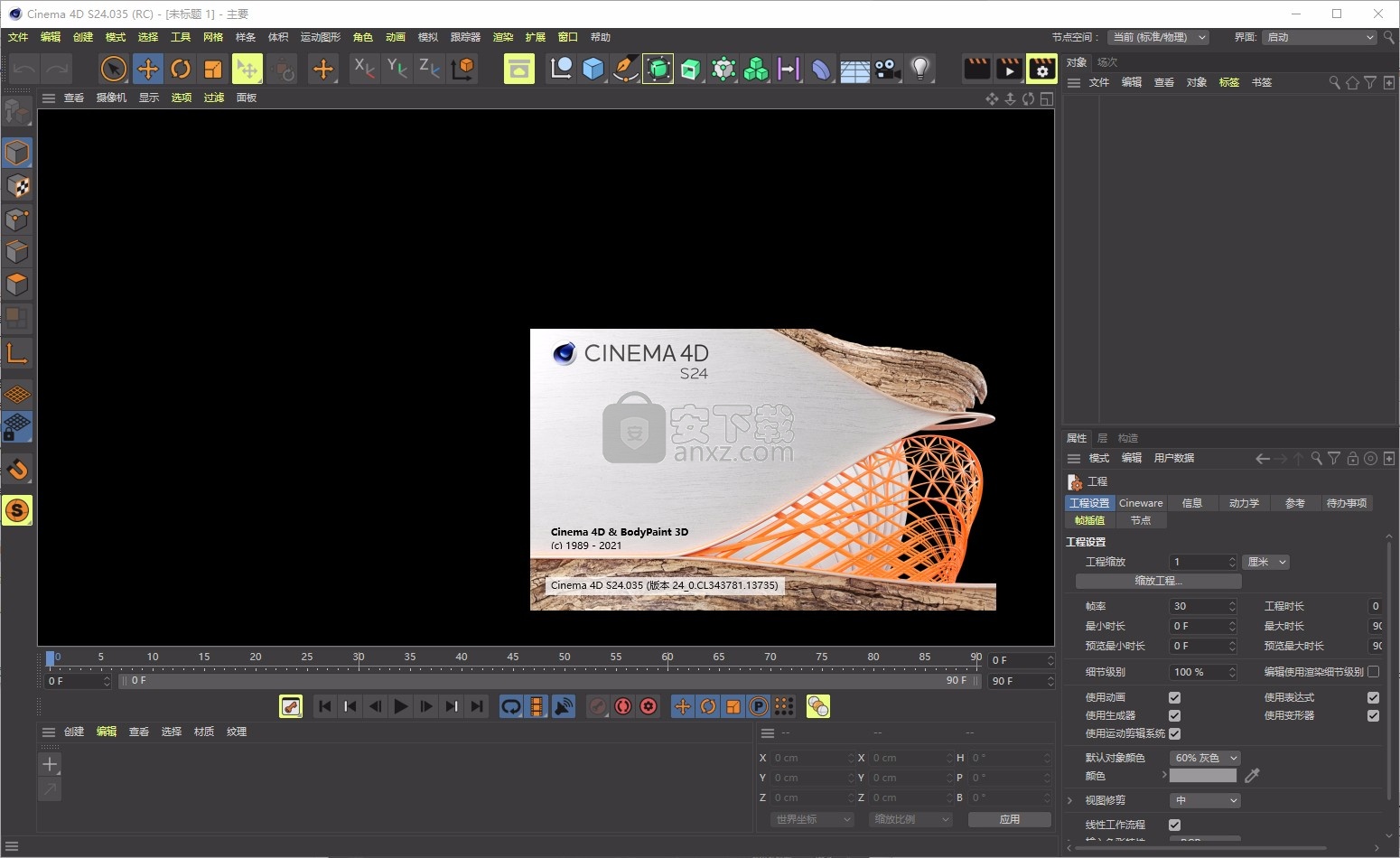Enable Model mode in left sidebar
The height and width of the screenshot is (858, 1400).
point(17,153)
